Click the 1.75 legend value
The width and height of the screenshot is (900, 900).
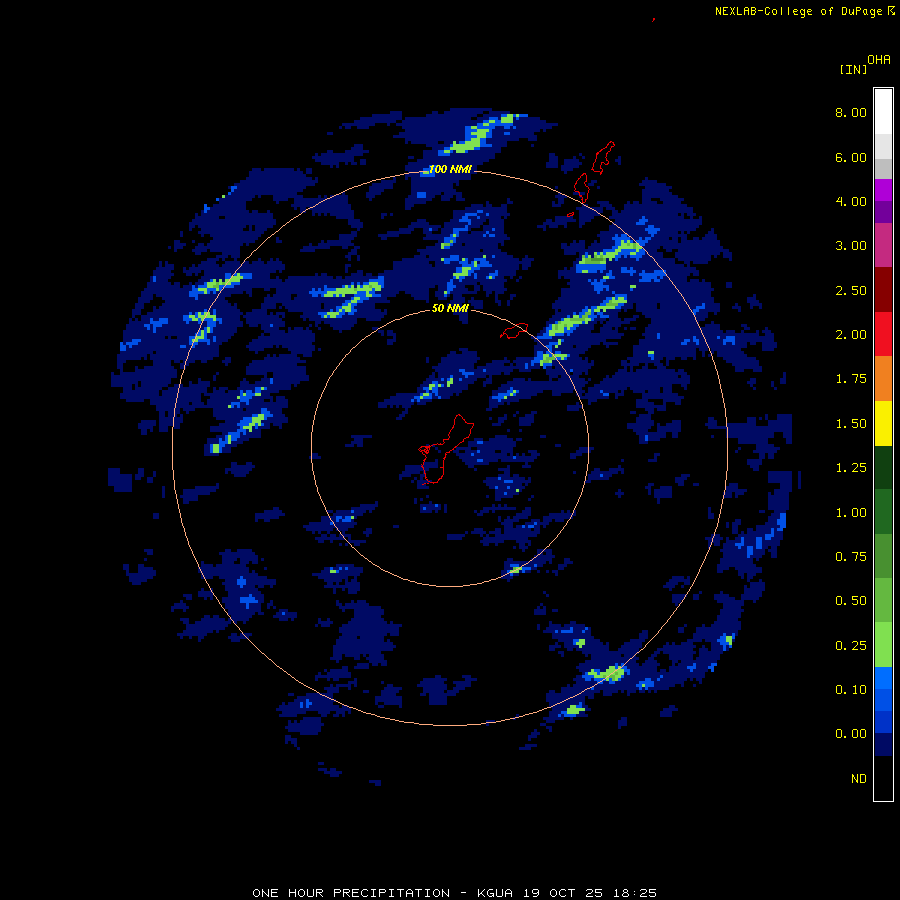pyautogui.click(x=851, y=379)
